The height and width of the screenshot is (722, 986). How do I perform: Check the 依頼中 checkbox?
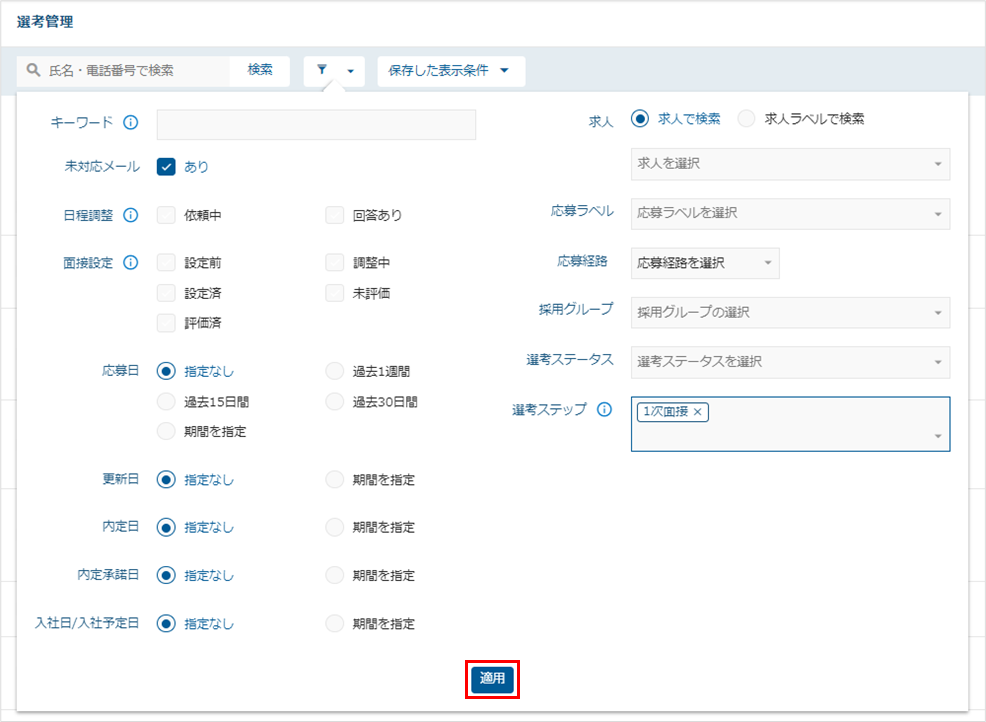coord(166,215)
